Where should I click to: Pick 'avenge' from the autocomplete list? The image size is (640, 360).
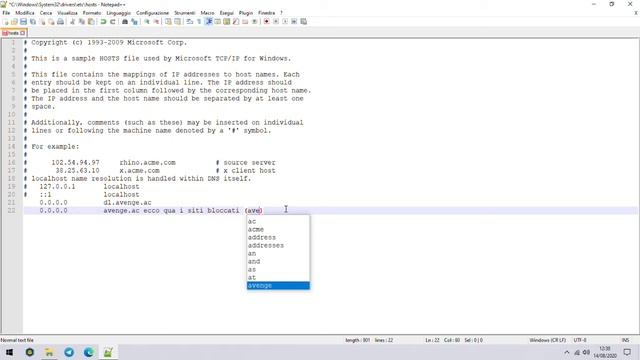[278, 285]
